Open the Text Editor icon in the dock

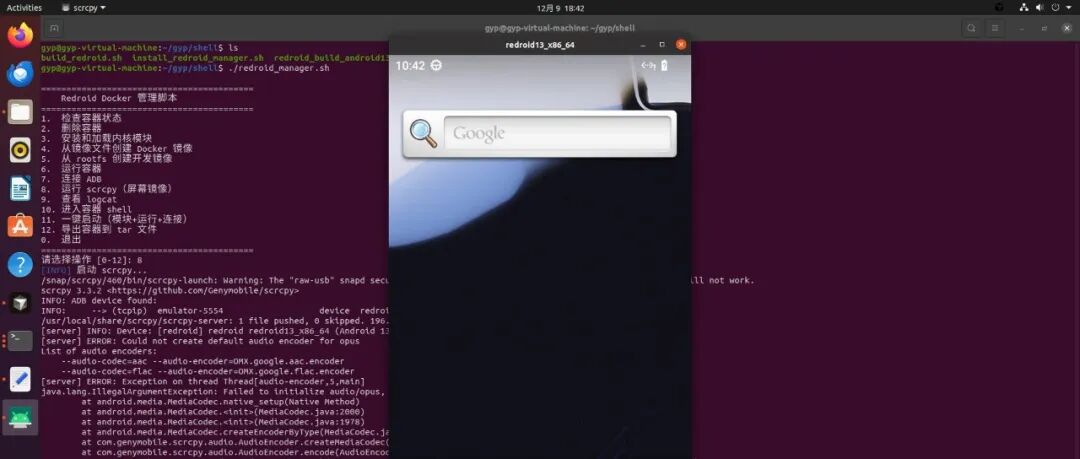pyautogui.click(x=20, y=379)
